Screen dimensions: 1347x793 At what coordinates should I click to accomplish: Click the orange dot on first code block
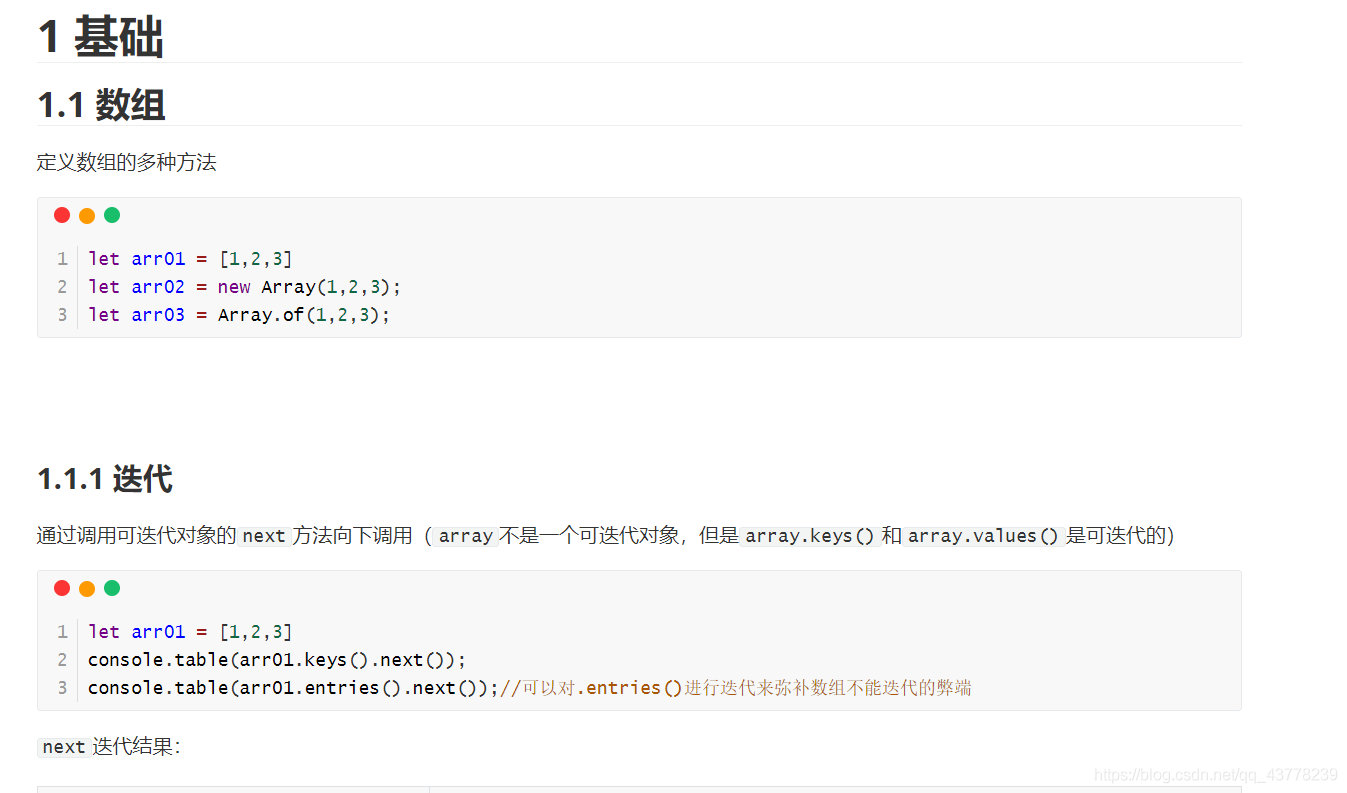point(87,215)
